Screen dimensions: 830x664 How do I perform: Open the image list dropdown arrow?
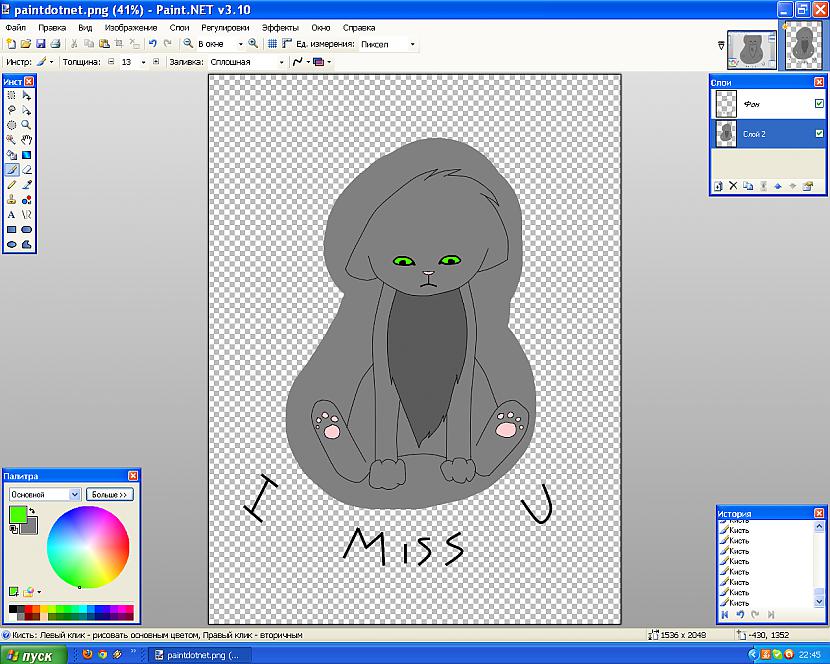pos(721,46)
